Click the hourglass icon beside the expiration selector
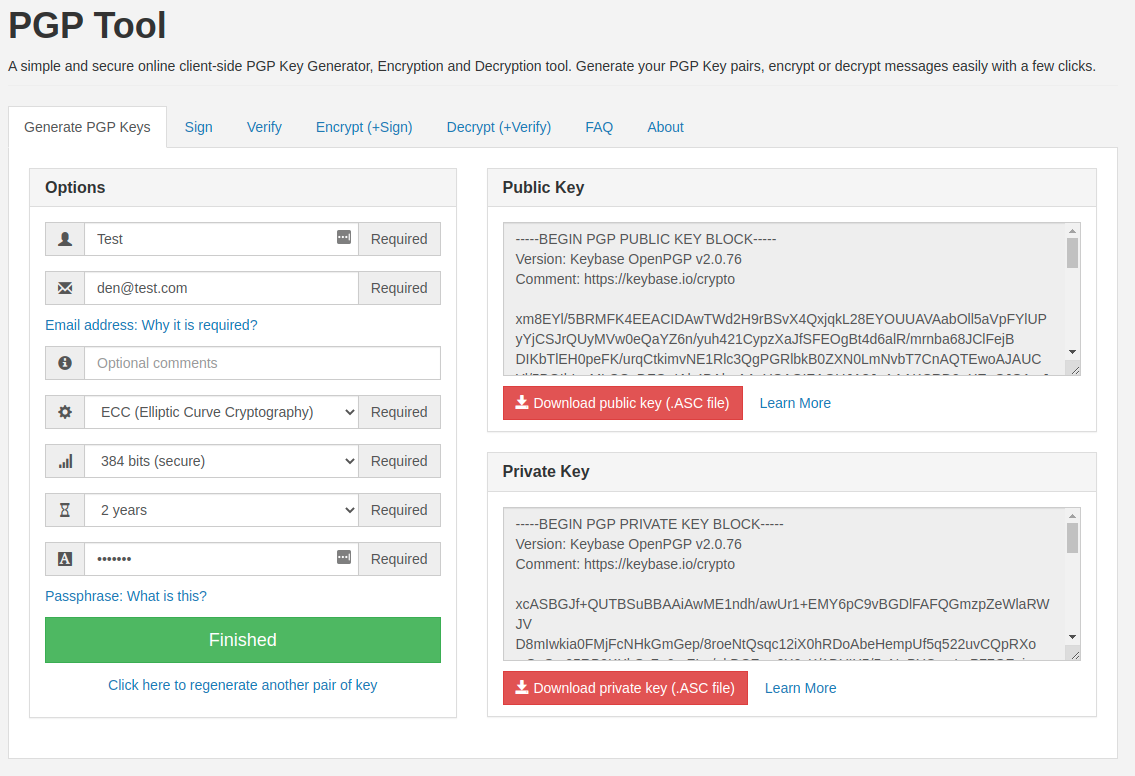Image resolution: width=1135 pixels, height=776 pixels. tap(65, 510)
